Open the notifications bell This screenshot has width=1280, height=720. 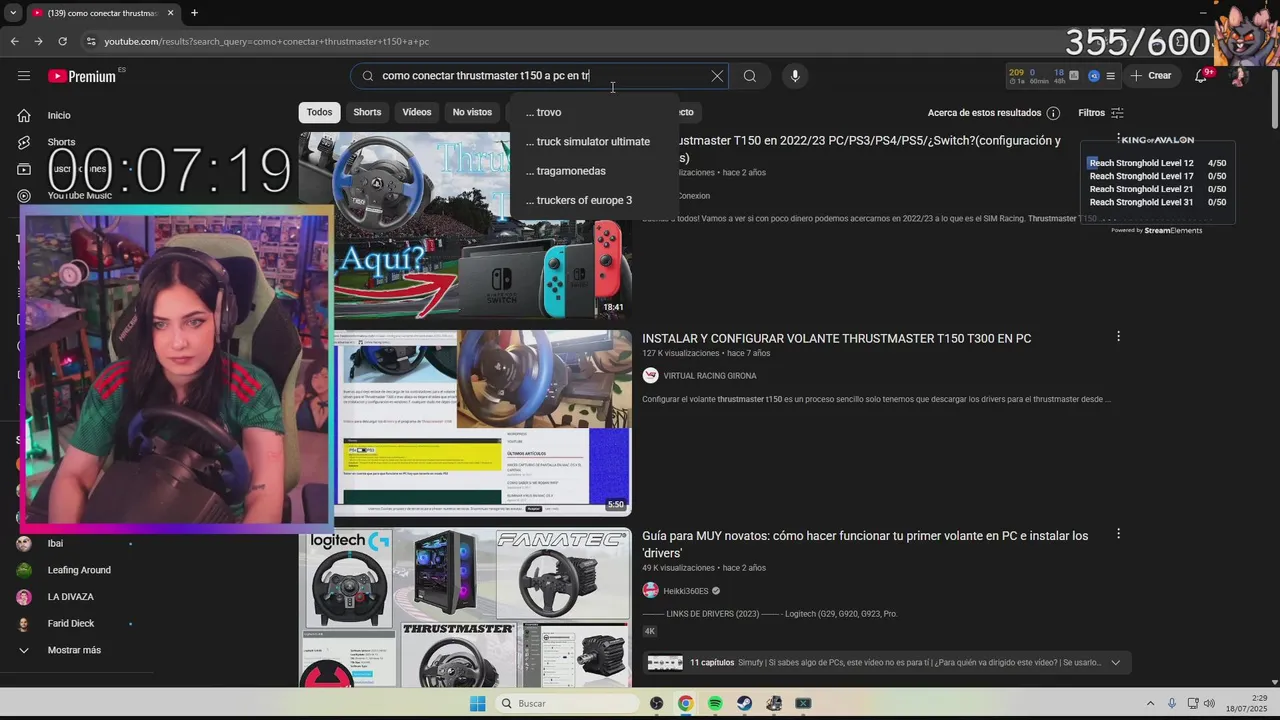coord(1201,76)
